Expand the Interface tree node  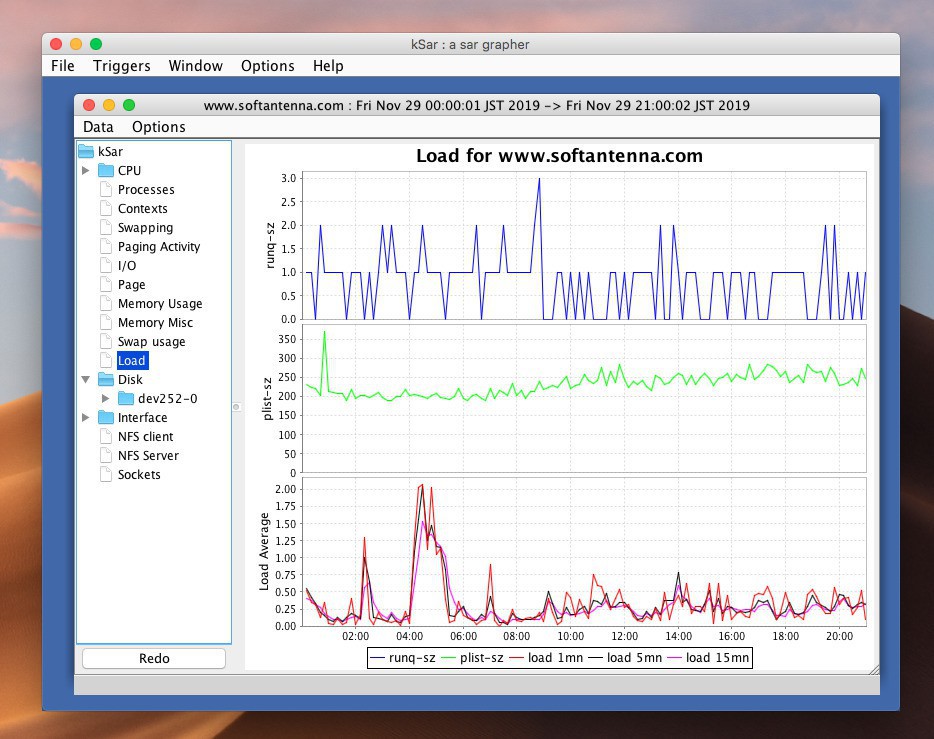[x=86, y=417]
